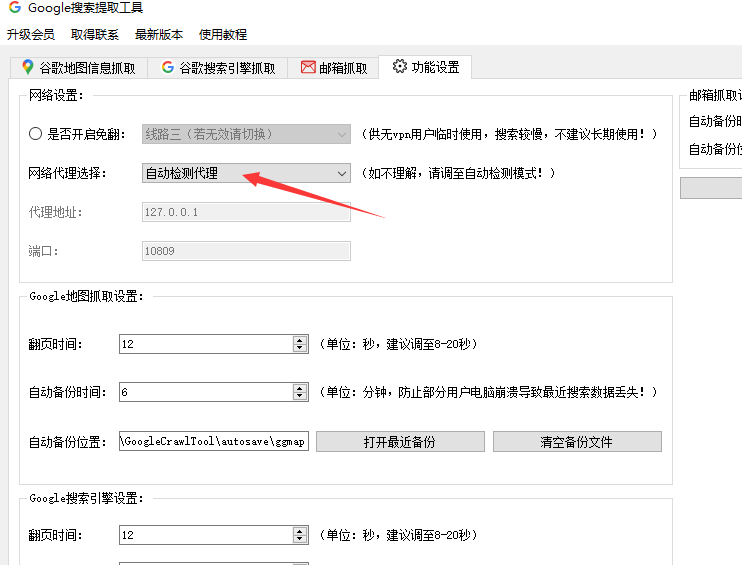Click the 网络代理选择 label

(x=68, y=173)
